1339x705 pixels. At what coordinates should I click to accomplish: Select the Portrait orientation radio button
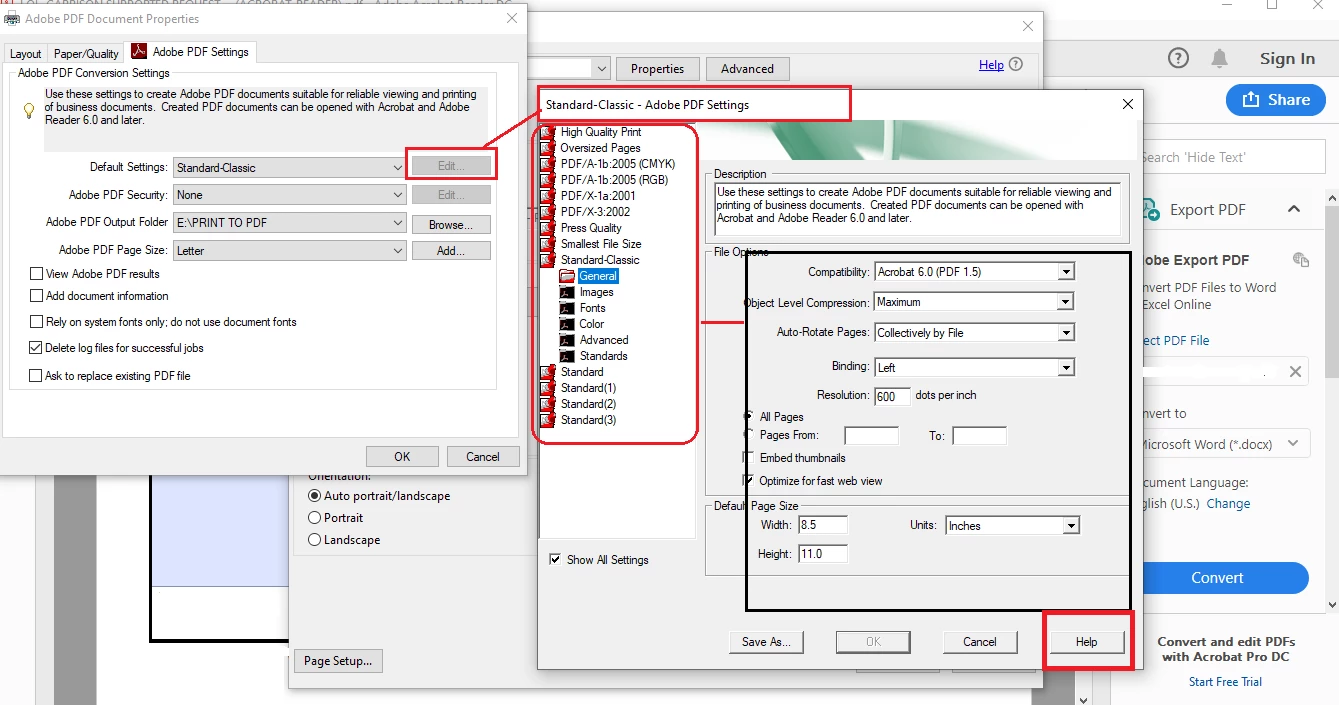click(315, 518)
